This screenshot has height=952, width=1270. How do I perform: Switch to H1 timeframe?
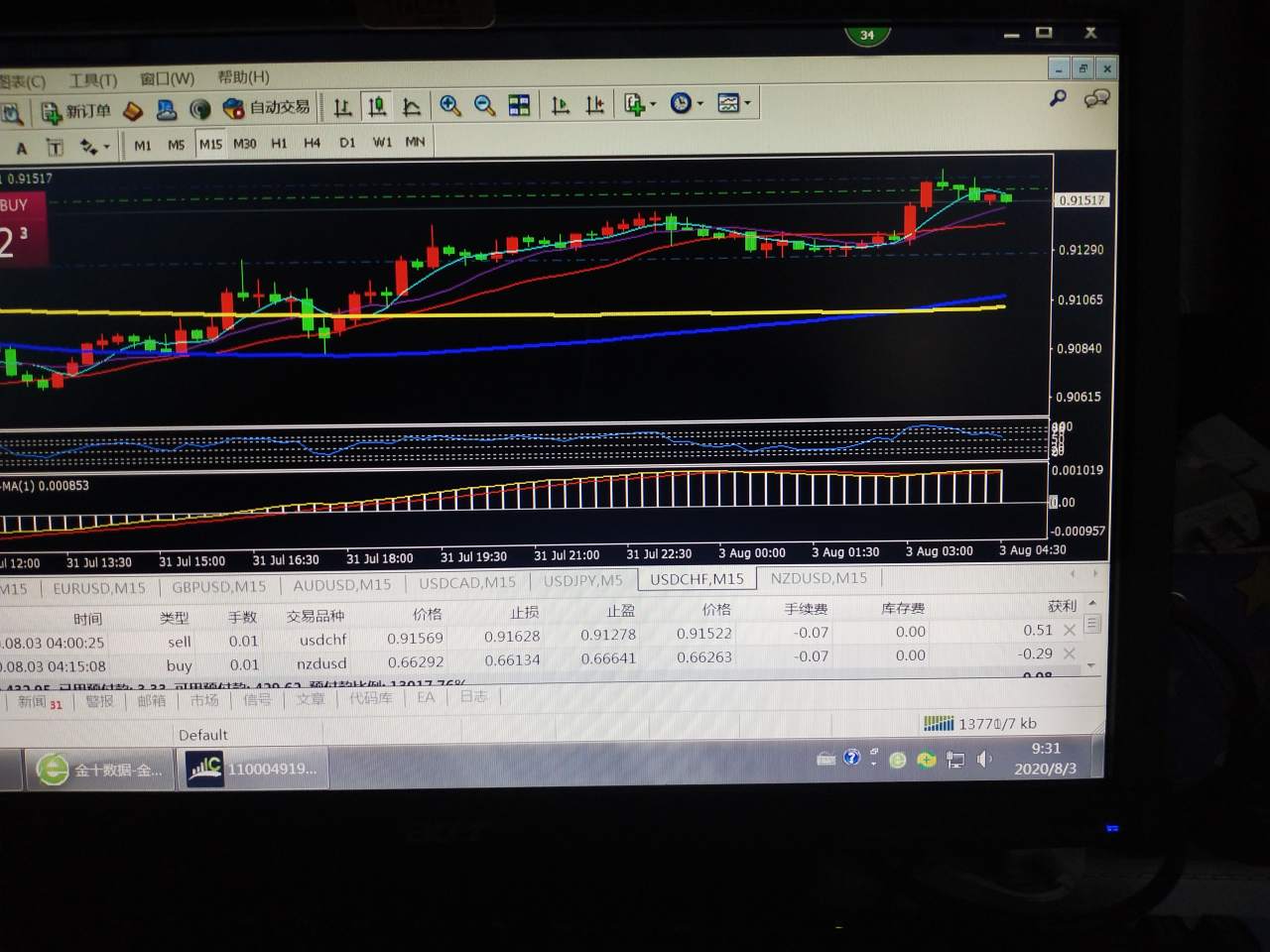[279, 143]
